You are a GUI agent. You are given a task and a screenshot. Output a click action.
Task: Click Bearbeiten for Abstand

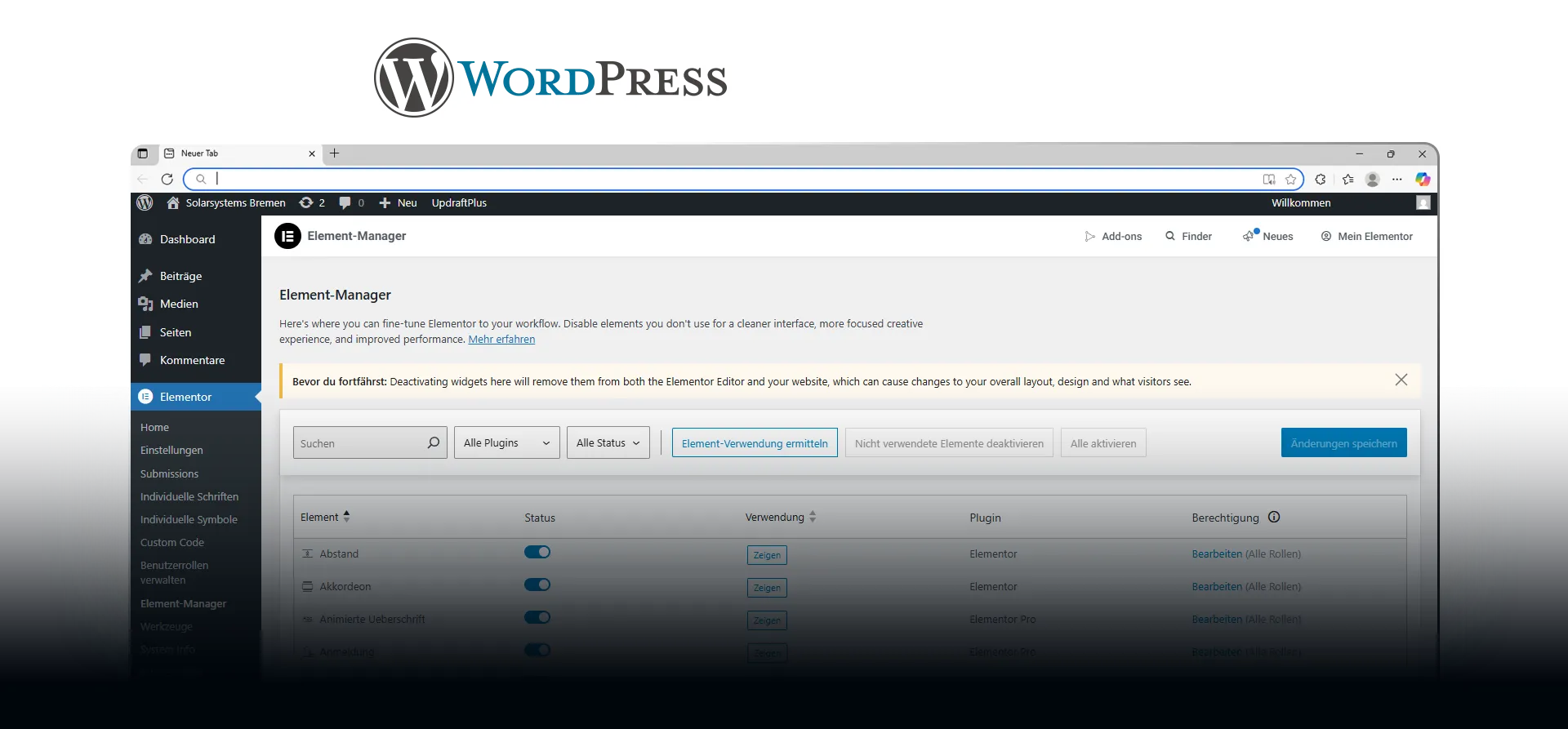point(1217,553)
